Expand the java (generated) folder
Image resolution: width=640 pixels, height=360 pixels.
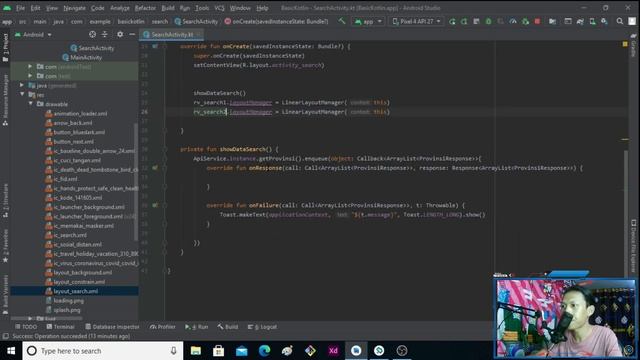pos(22,85)
